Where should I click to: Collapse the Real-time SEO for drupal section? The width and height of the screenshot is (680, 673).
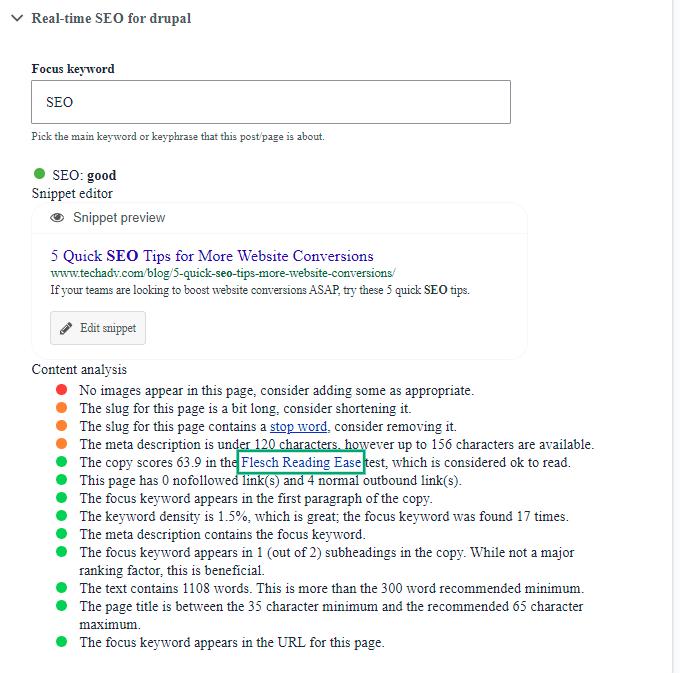pos(16,18)
